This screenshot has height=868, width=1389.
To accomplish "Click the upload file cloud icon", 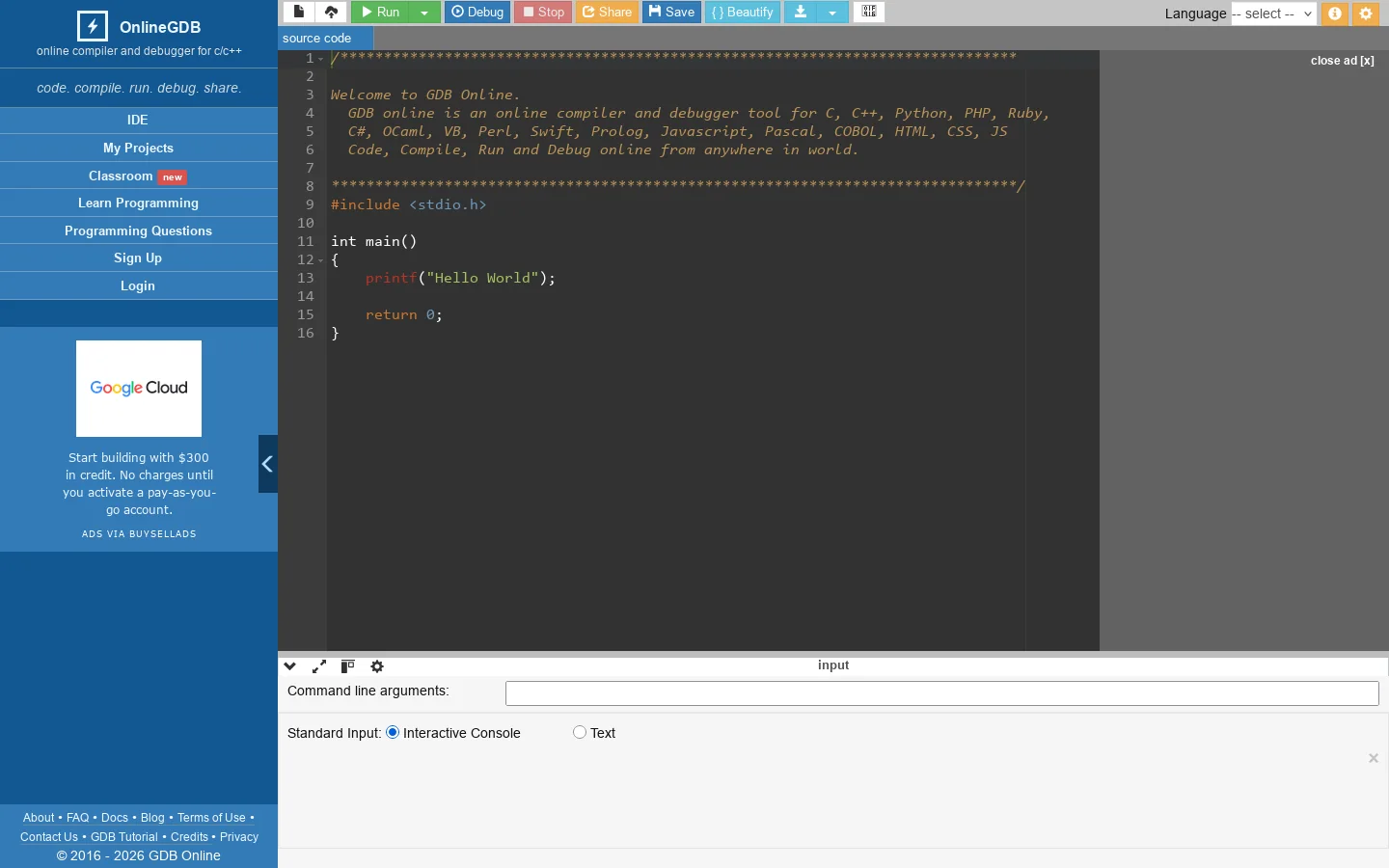I will [331, 12].
